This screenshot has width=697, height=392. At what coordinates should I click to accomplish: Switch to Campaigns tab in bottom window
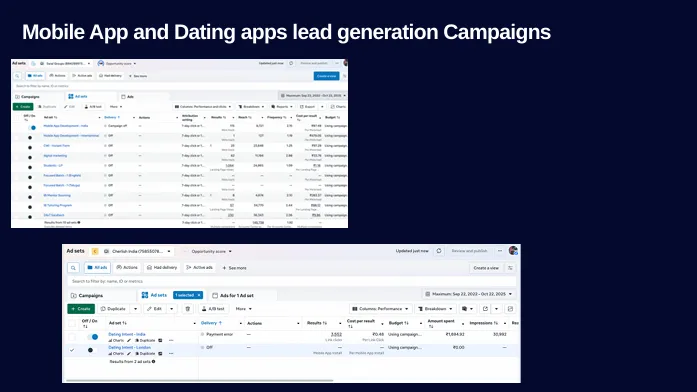[87, 296]
